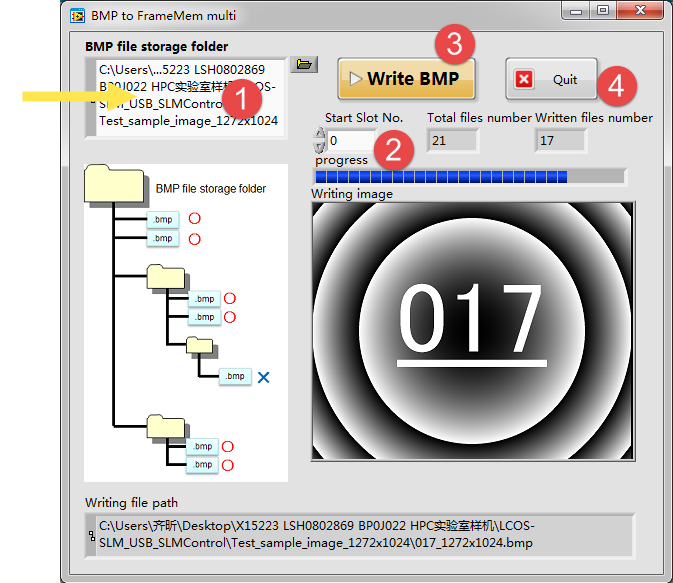Click the Write BMP button
Screen dimensions: 673x583
(406, 79)
